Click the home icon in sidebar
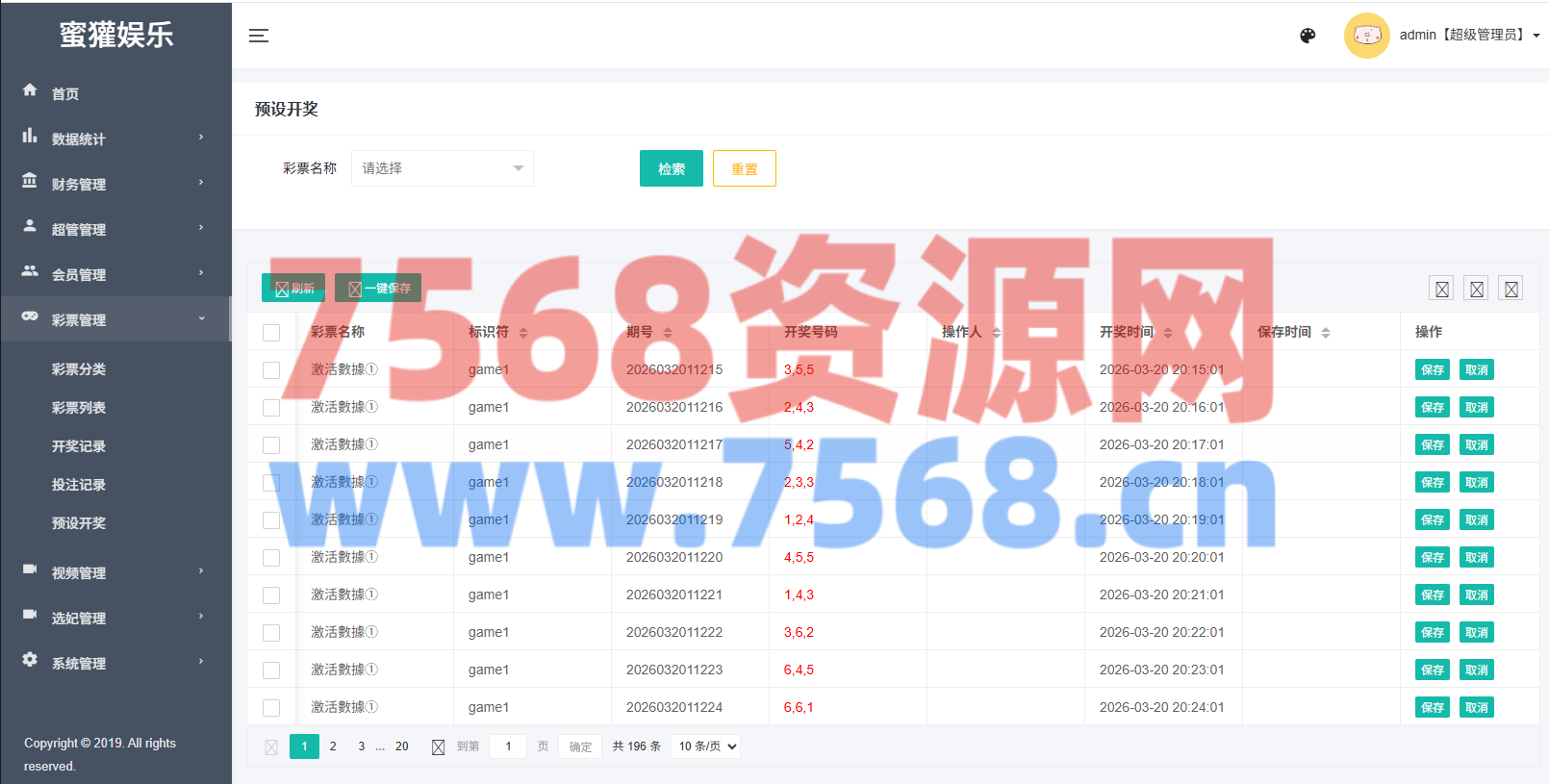This screenshot has height=784, width=1549. pyautogui.click(x=30, y=90)
